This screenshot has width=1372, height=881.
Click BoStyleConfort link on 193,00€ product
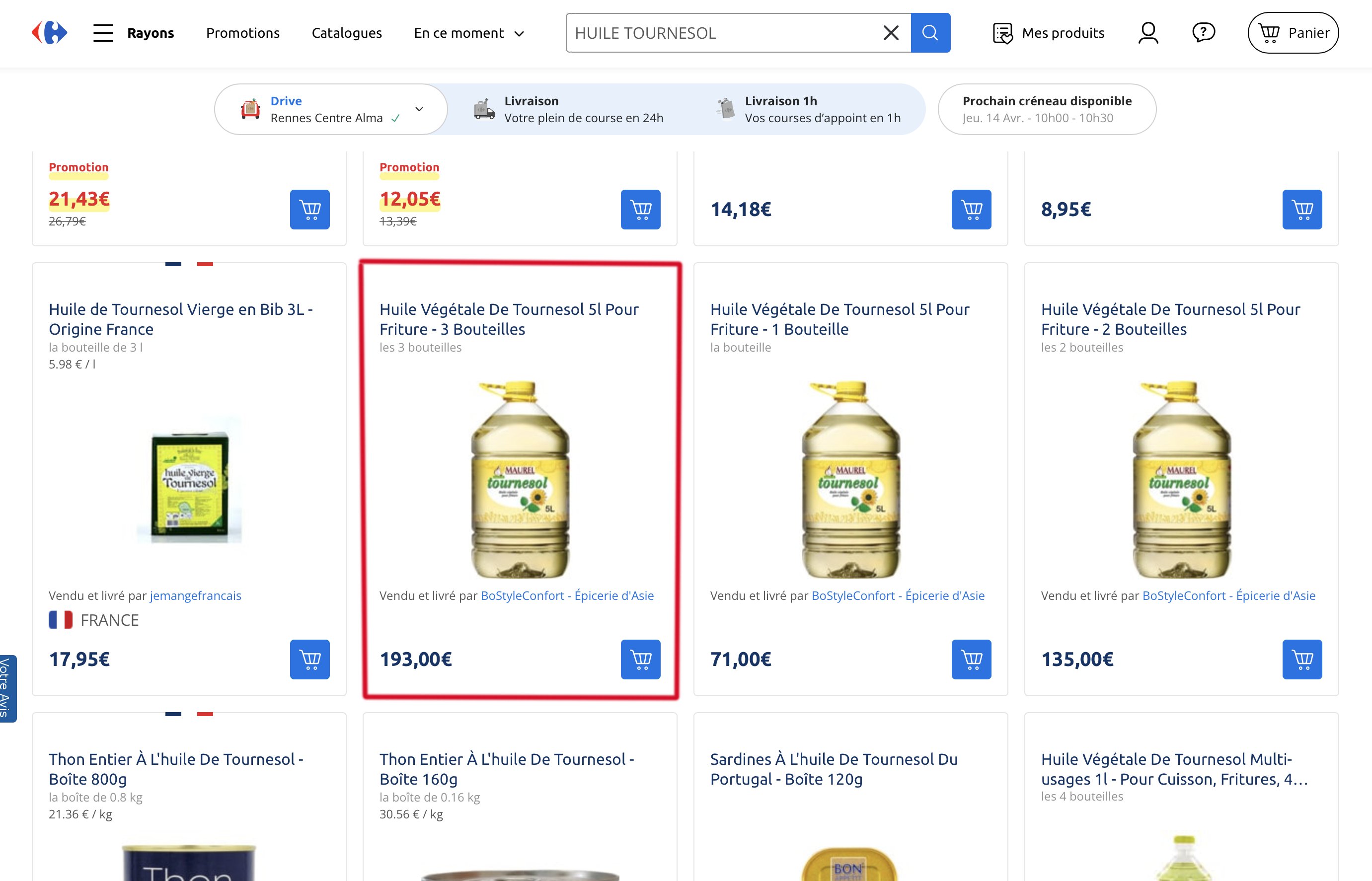(567, 595)
